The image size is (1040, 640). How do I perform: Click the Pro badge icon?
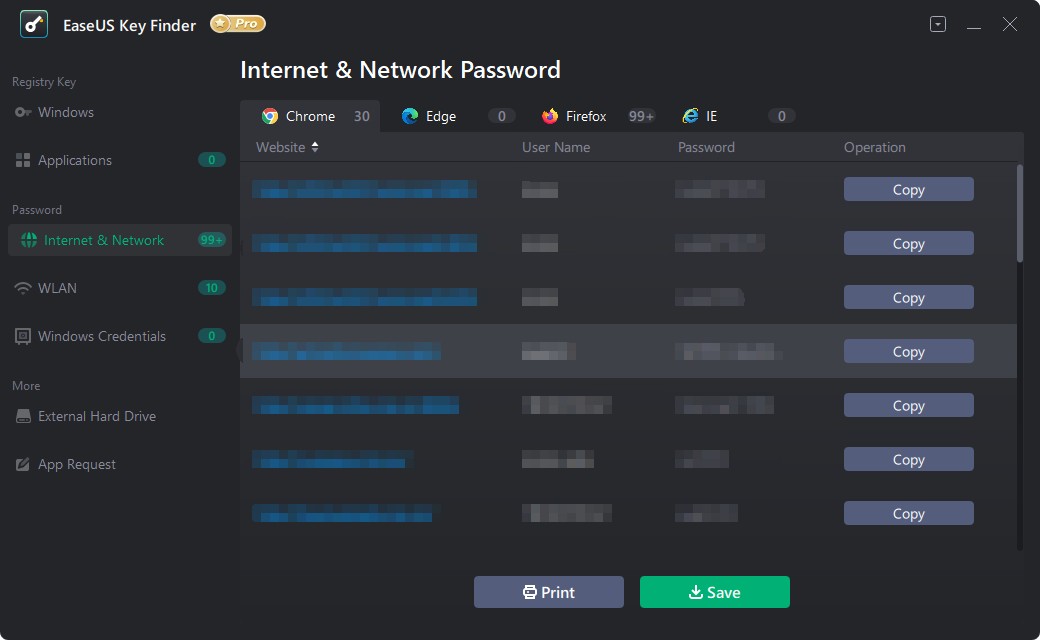[238, 24]
